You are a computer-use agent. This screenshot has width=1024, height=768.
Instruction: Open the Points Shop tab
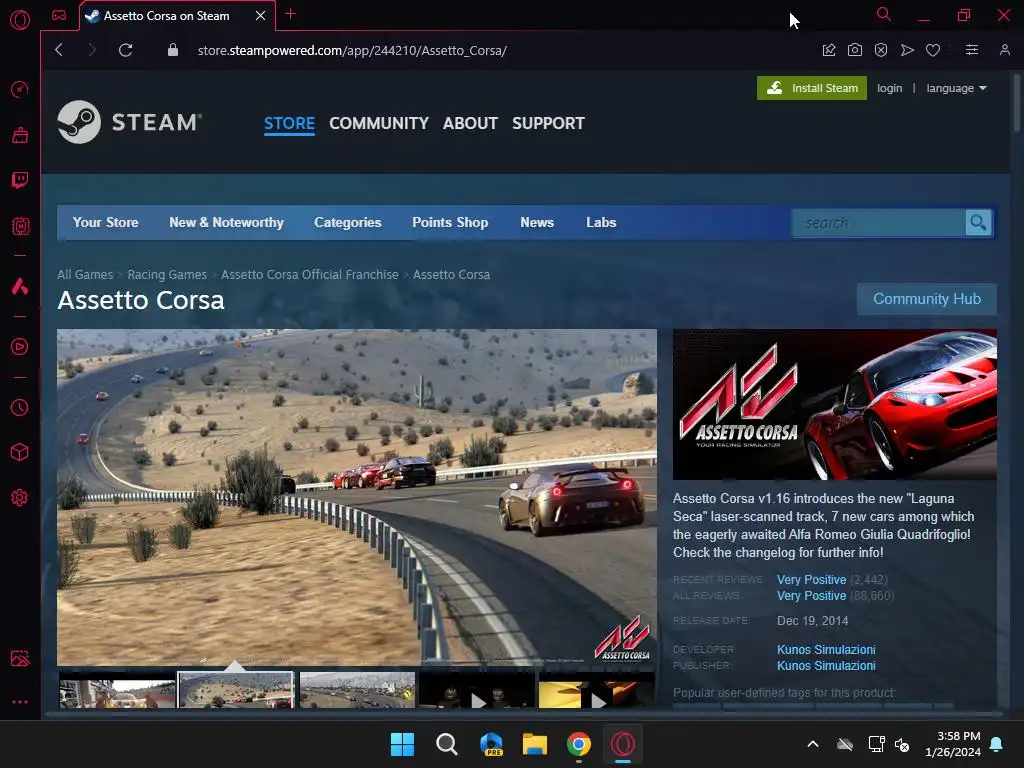click(450, 223)
